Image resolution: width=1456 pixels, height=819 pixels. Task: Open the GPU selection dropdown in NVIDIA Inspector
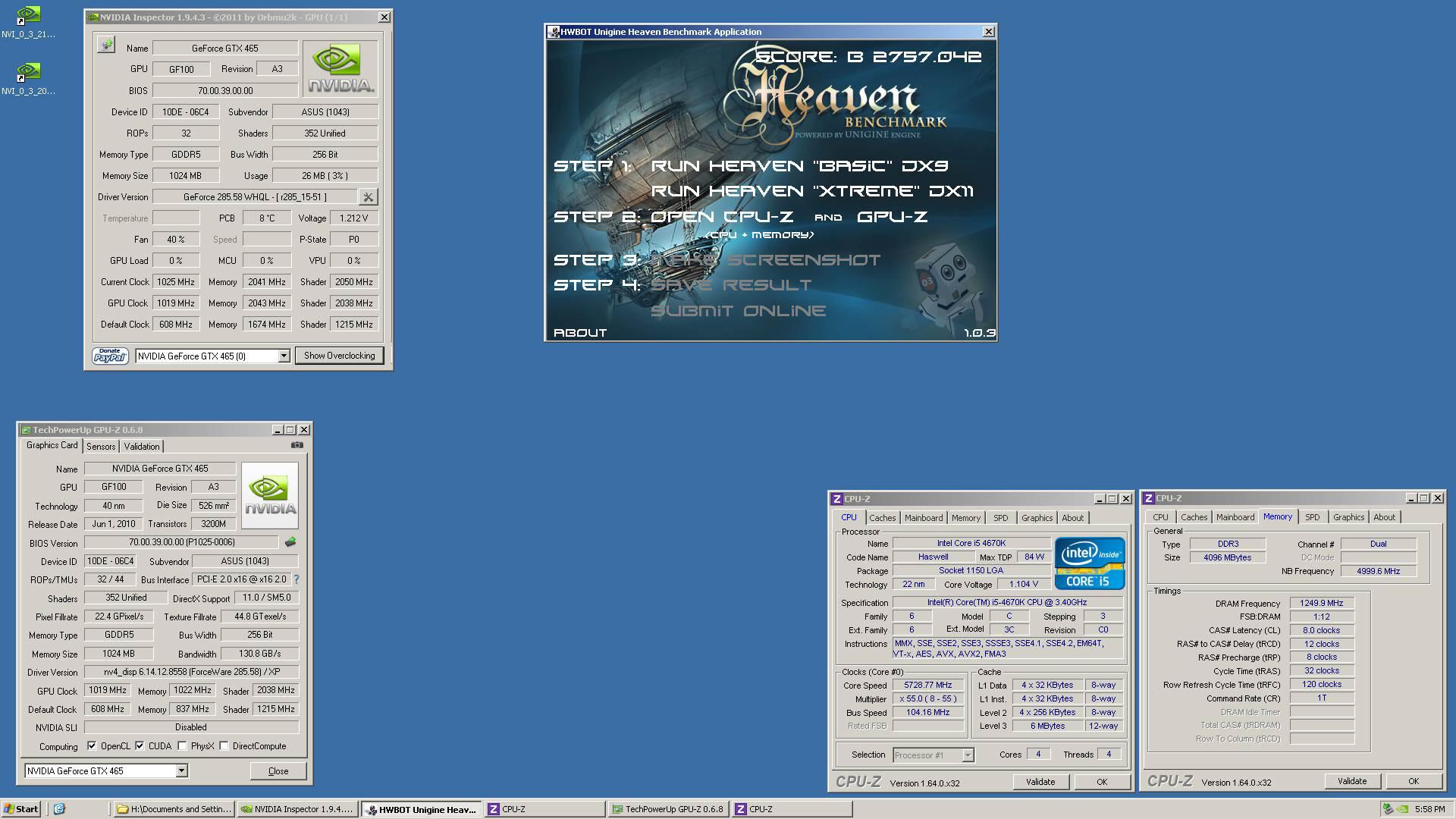[284, 356]
